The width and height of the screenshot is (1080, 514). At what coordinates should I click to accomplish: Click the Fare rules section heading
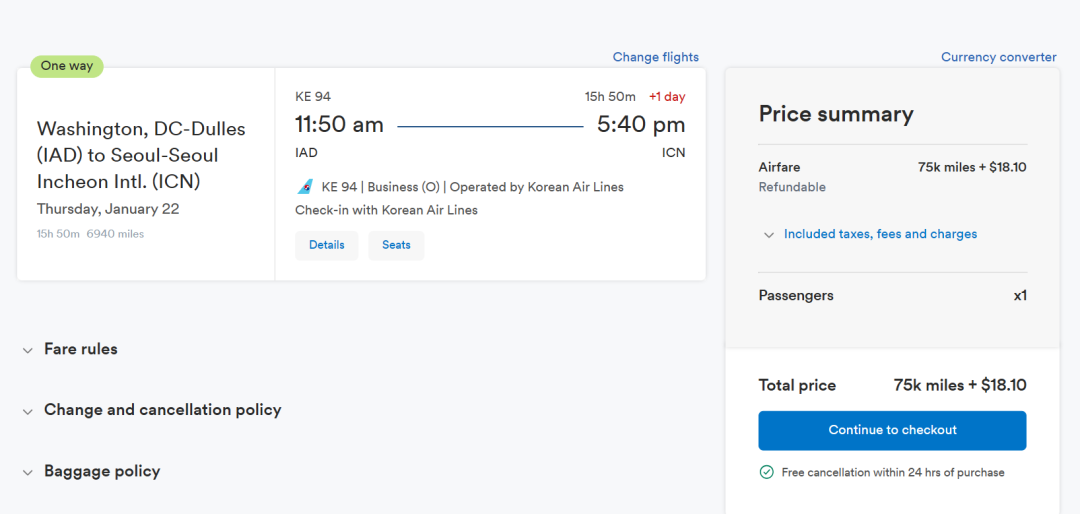tap(81, 349)
